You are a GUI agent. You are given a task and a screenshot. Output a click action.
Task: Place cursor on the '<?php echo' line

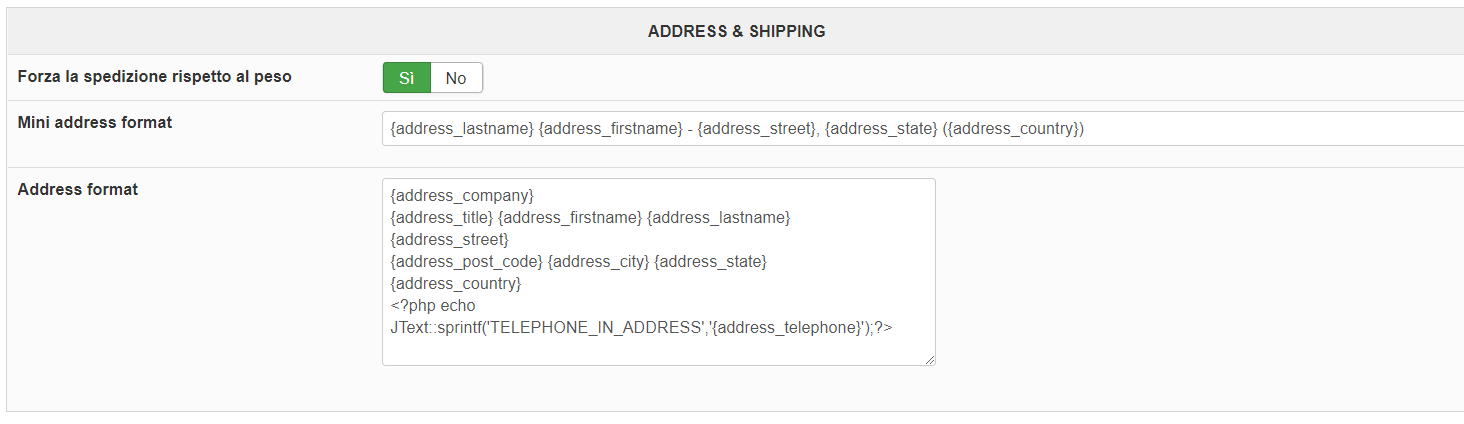point(433,305)
